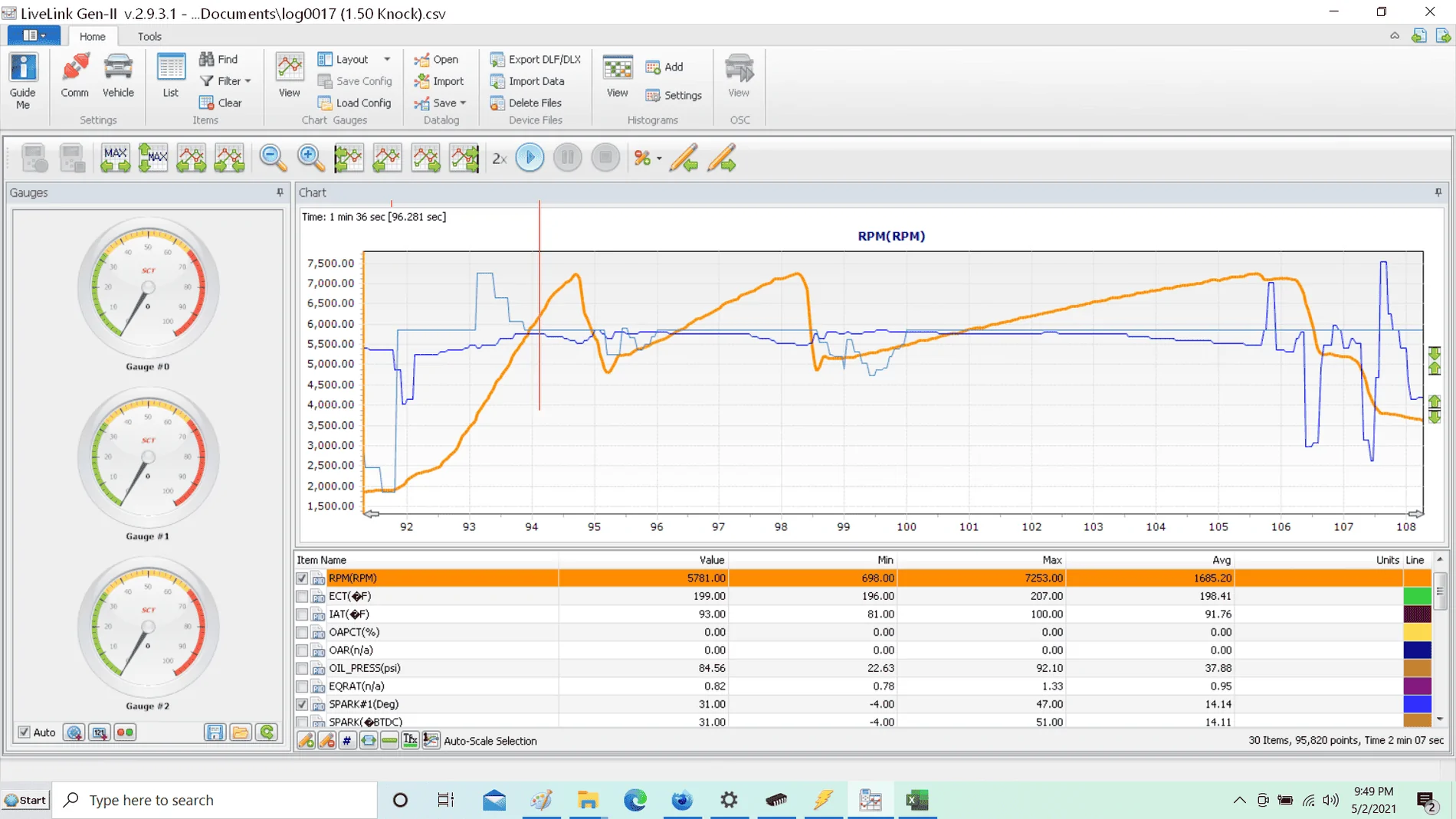Click the ECT green line color swatch

1417,596
